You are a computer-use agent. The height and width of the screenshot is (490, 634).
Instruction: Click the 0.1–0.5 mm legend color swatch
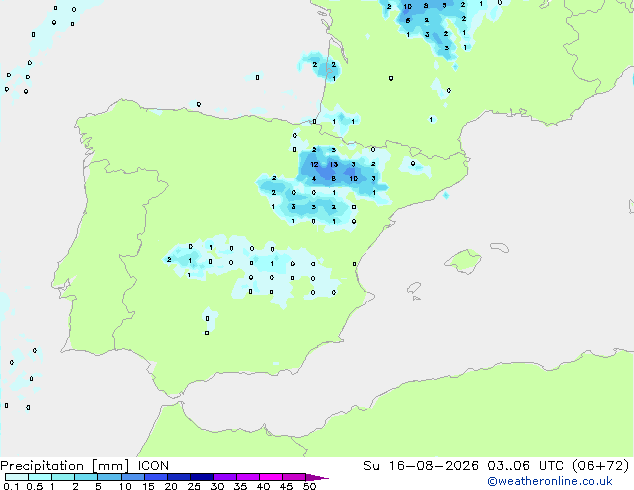pos(17,477)
